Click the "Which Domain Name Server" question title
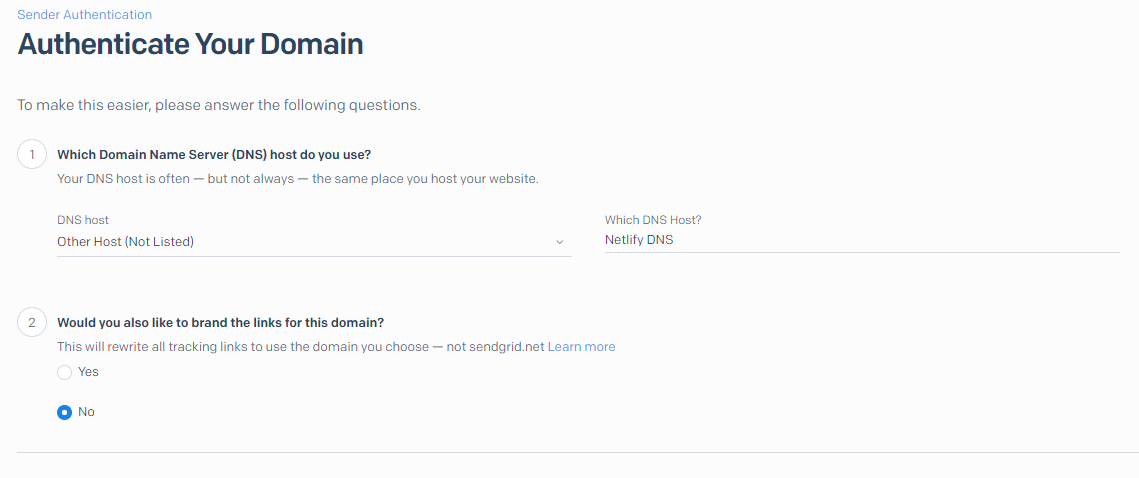The height and width of the screenshot is (478, 1139). pos(214,155)
